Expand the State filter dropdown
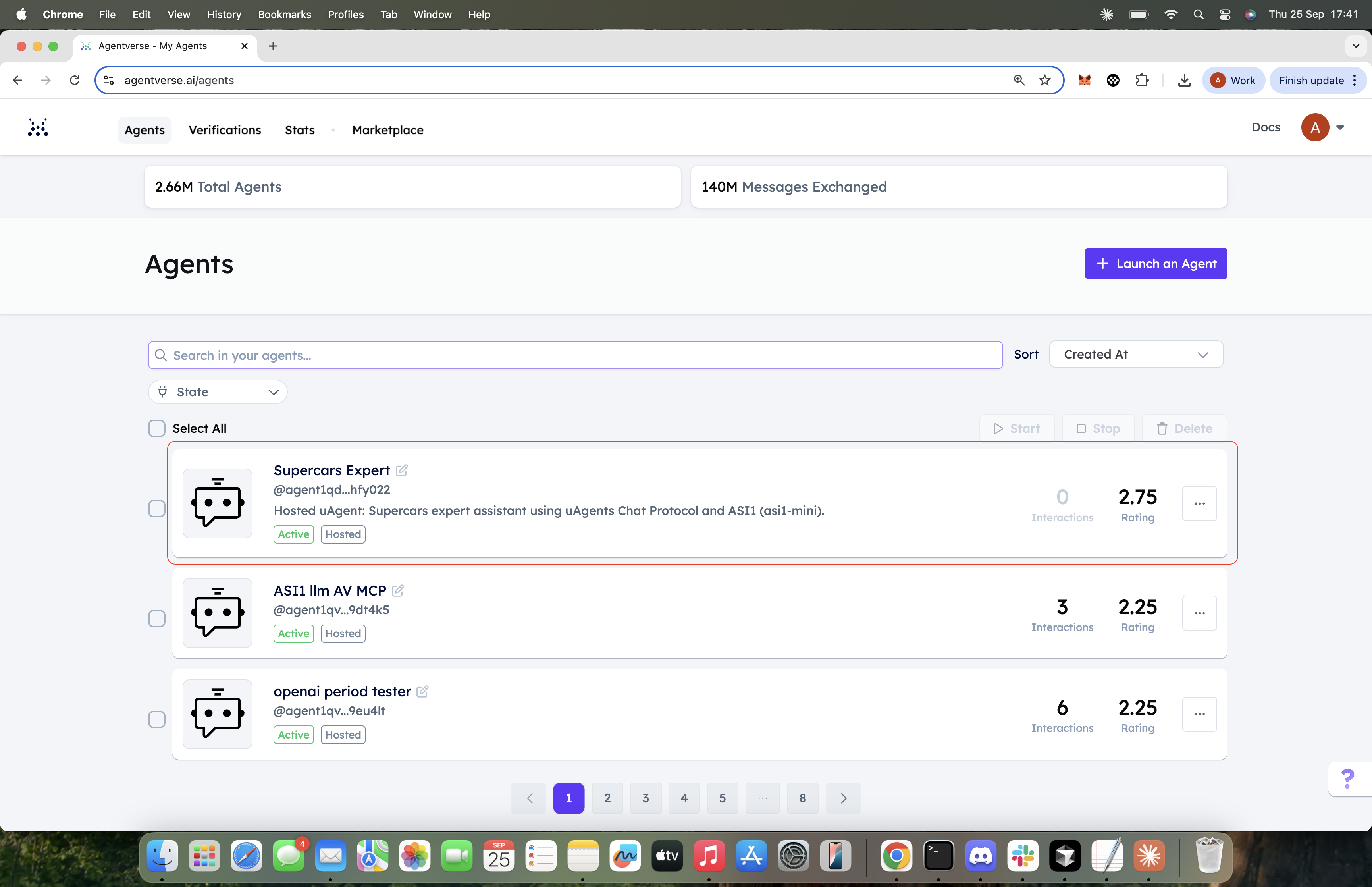The width and height of the screenshot is (1372, 887). (x=218, y=391)
